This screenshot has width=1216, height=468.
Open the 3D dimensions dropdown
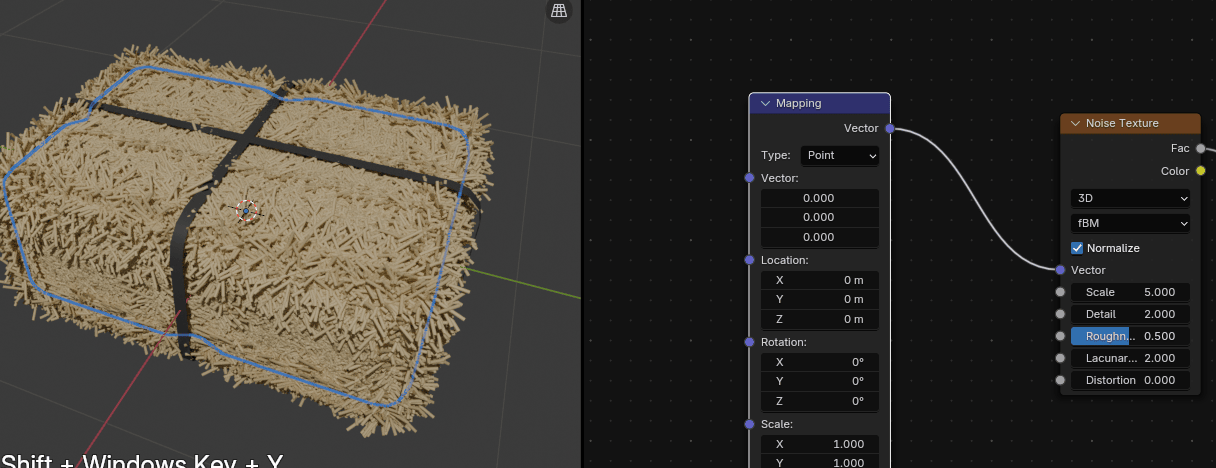(x=1130, y=198)
